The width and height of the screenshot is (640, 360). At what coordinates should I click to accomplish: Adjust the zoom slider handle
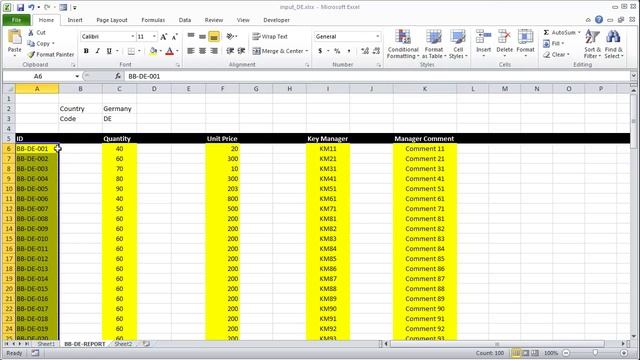tap(595, 353)
